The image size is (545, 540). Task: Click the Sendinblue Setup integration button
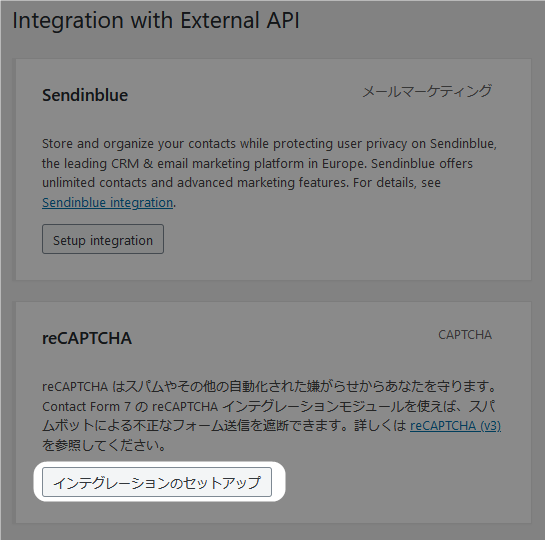[x=103, y=239]
